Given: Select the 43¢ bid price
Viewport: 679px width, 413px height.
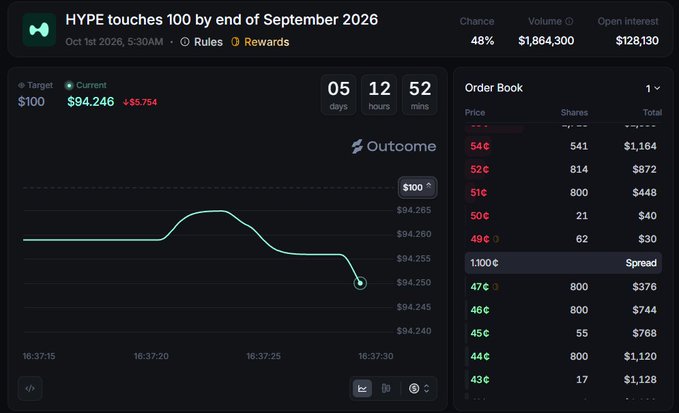Looking at the screenshot, I should pos(480,380).
